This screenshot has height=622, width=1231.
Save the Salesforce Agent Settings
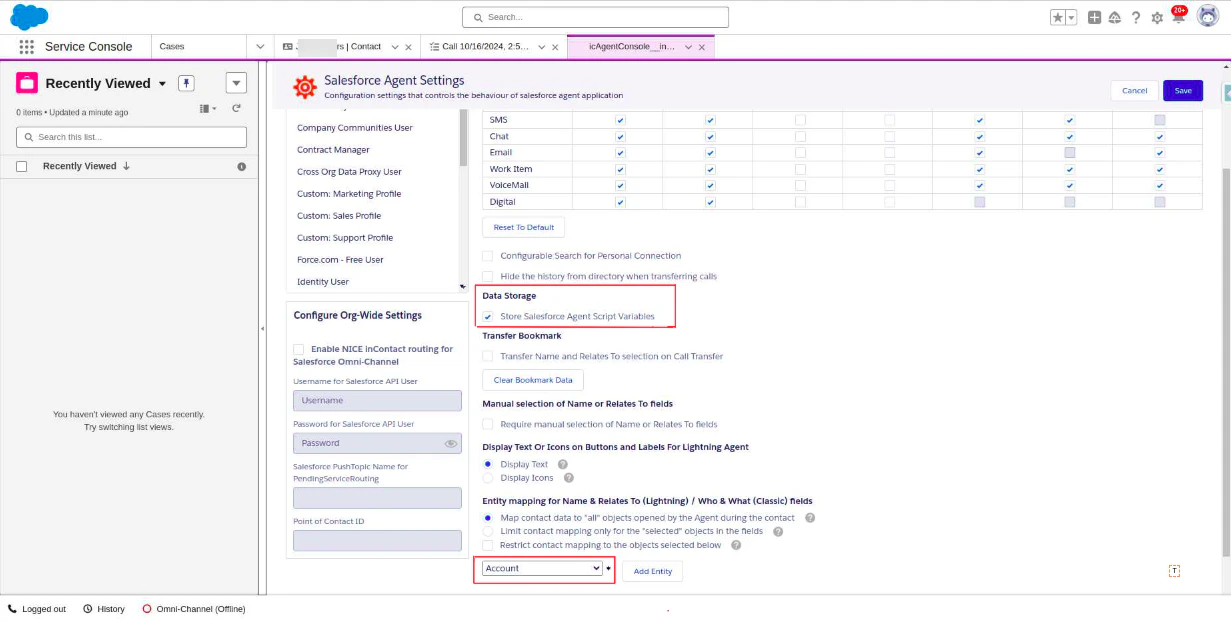click(x=1182, y=90)
